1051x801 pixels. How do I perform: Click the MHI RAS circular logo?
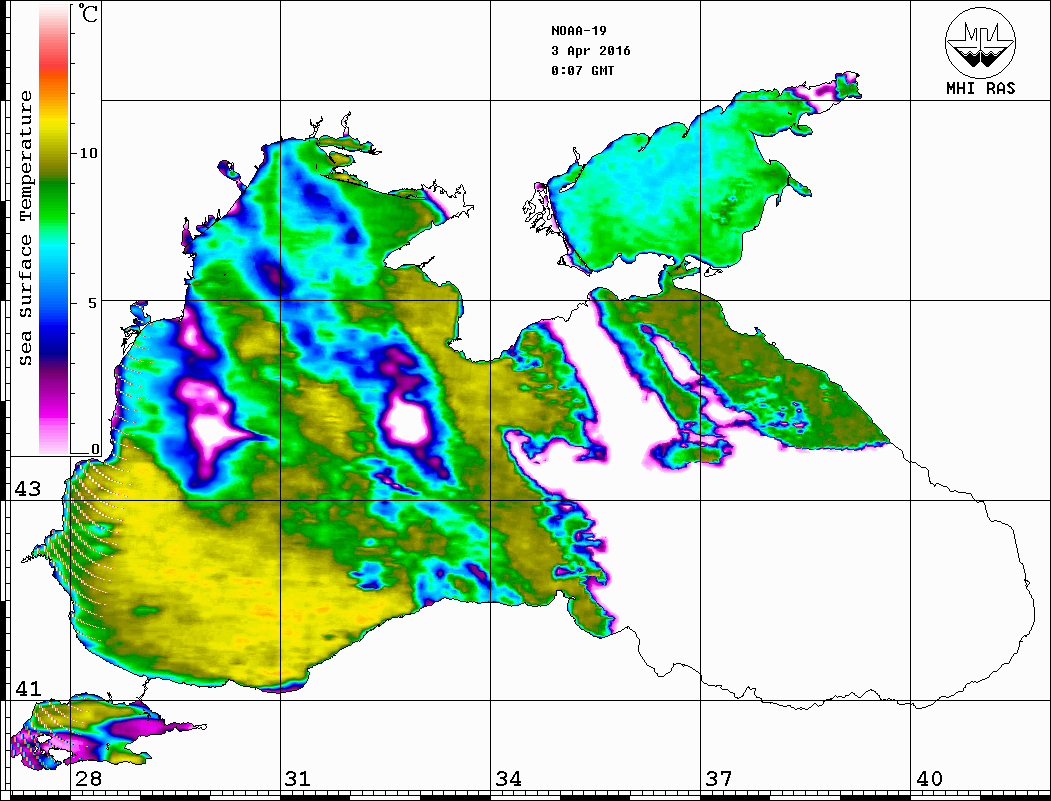click(981, 42)
